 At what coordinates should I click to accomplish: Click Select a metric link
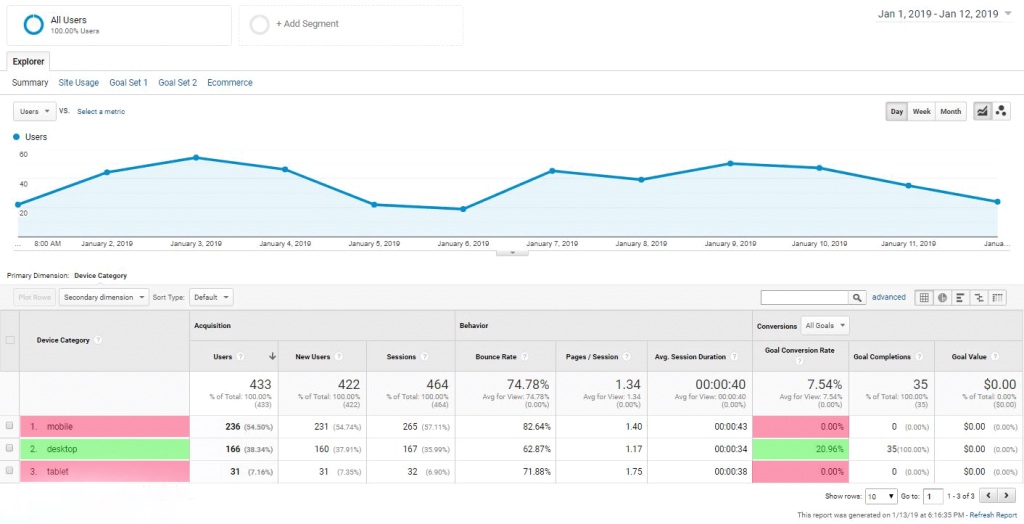pyautogui.click(x=101, y=112)
